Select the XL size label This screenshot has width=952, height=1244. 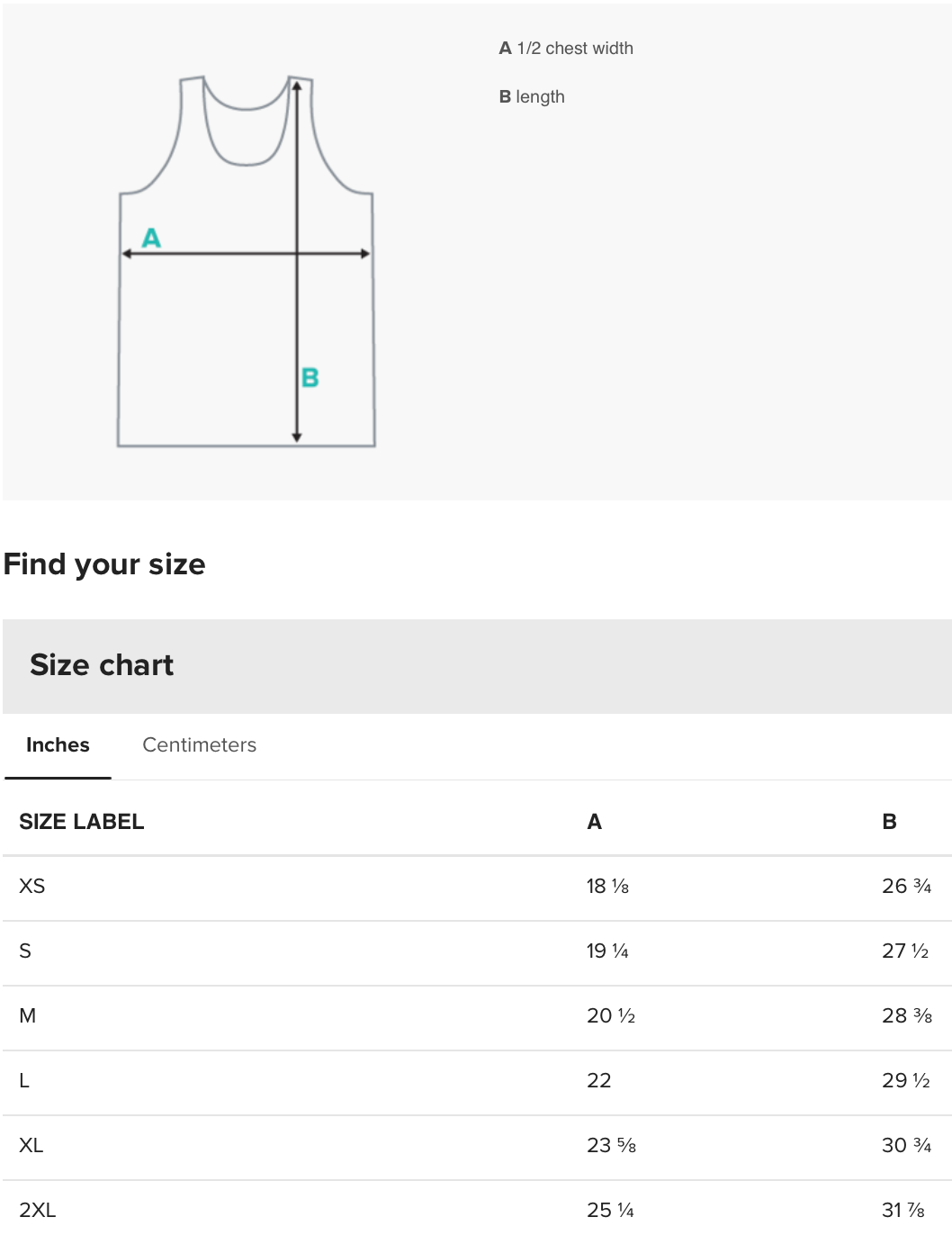click(x=31, y=1145)
